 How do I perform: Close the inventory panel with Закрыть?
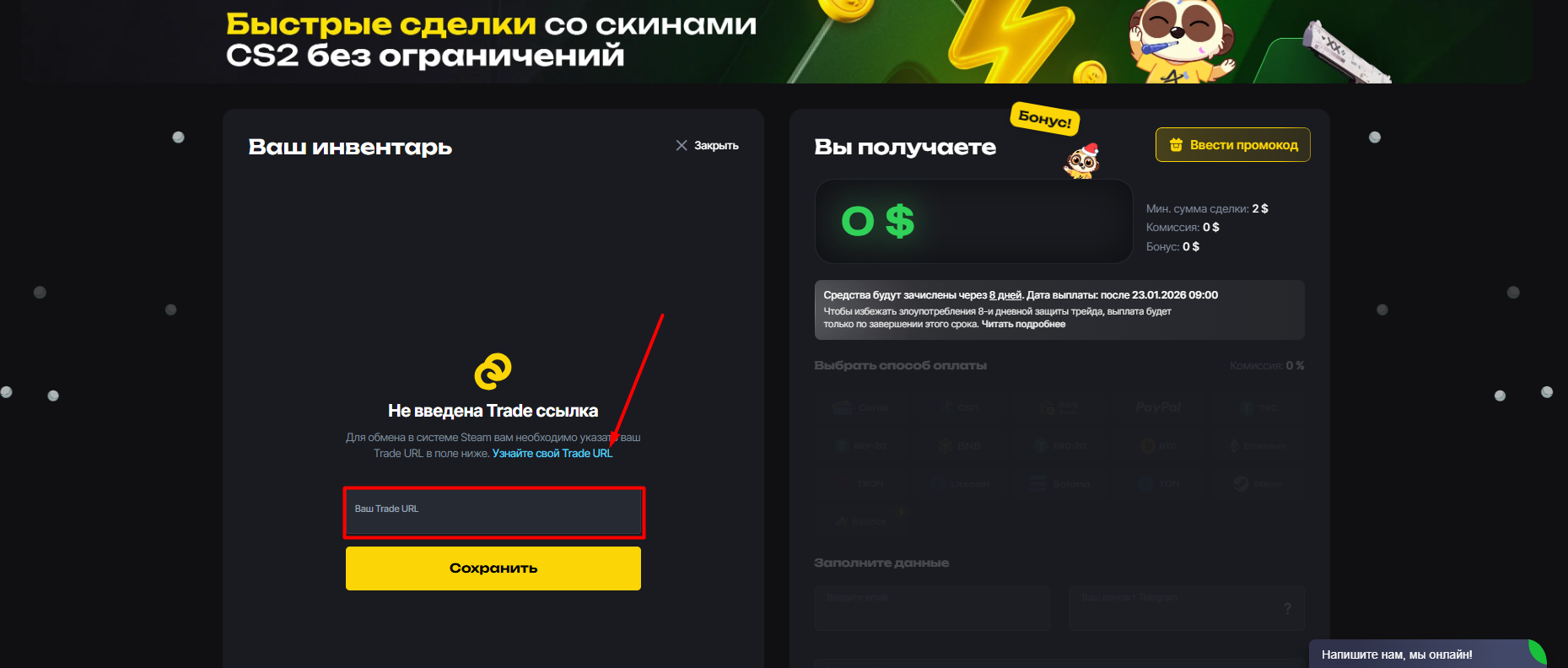pos(707,146)
